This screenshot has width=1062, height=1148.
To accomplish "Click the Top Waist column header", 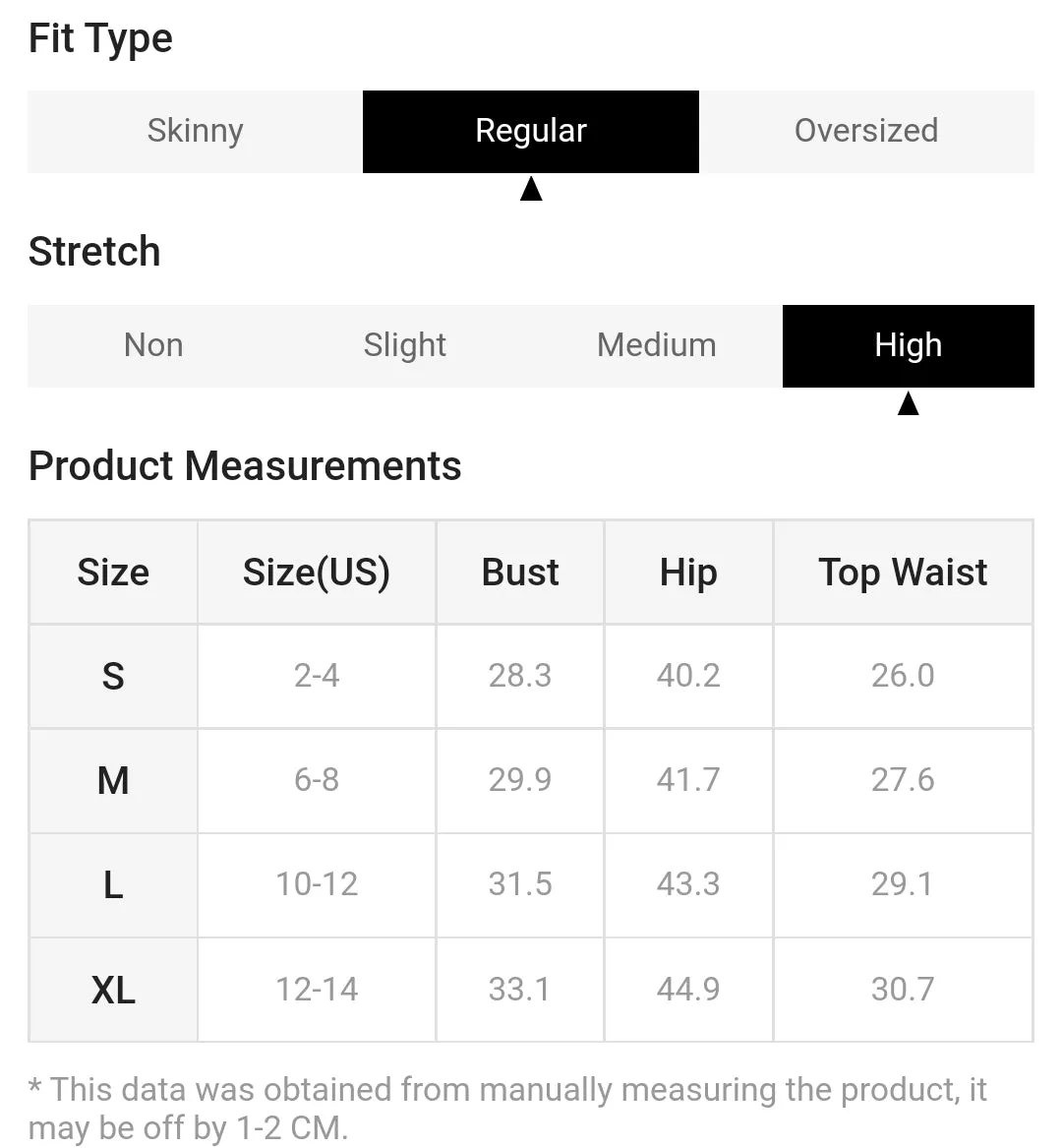I will (903, 572).
